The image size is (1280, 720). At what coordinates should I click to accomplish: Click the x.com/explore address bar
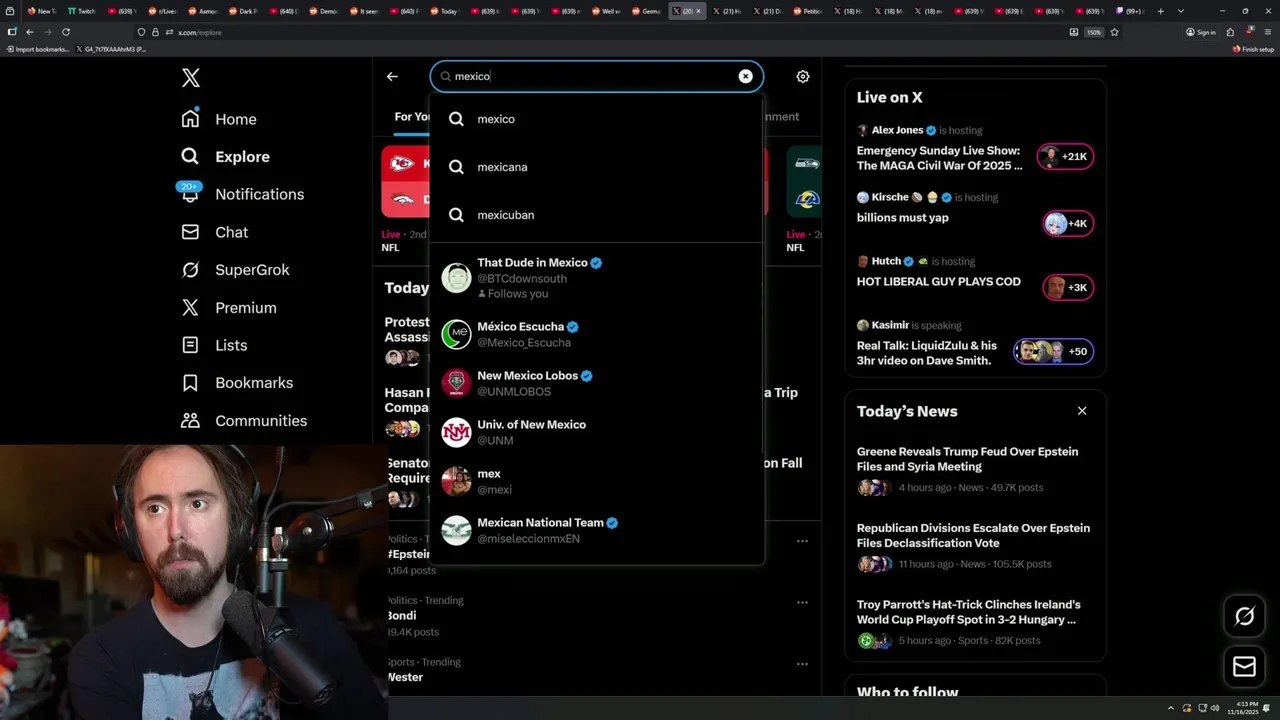(600, 32)
